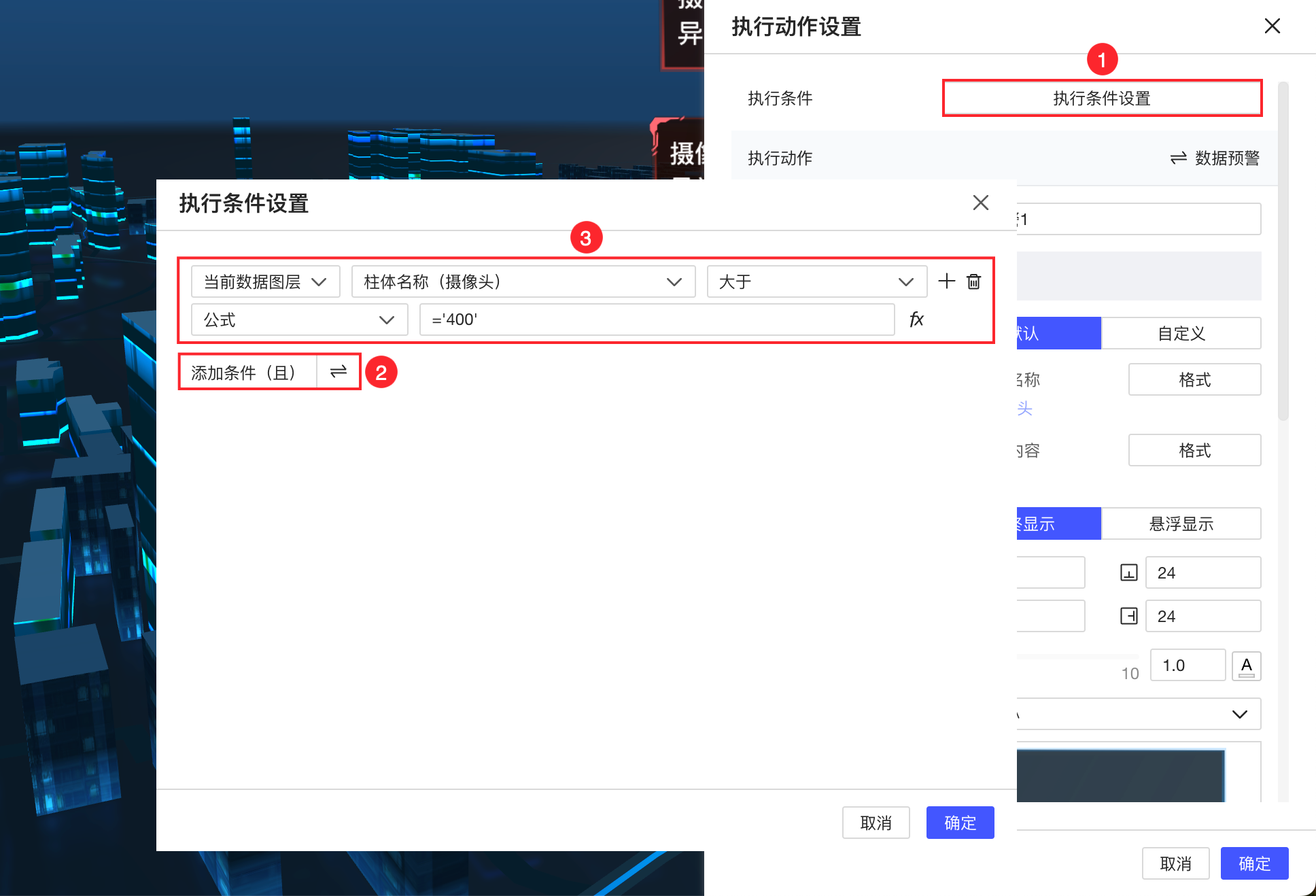Select the 自定义 toggle option
Image resolution: width=1316 pixels, height=896 pixels.
[x=1181, y=333]
